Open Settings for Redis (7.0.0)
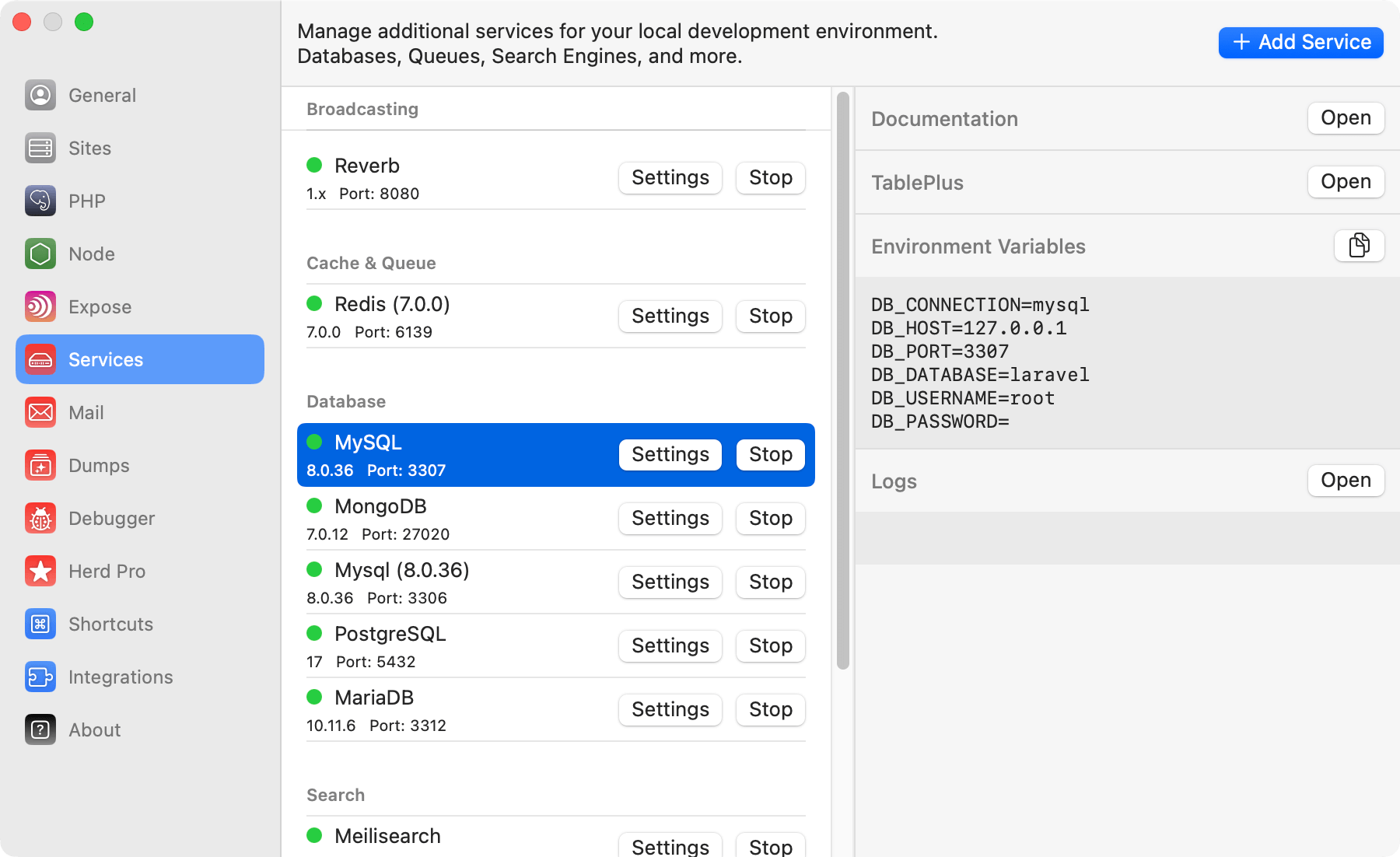 coord(670,316)
